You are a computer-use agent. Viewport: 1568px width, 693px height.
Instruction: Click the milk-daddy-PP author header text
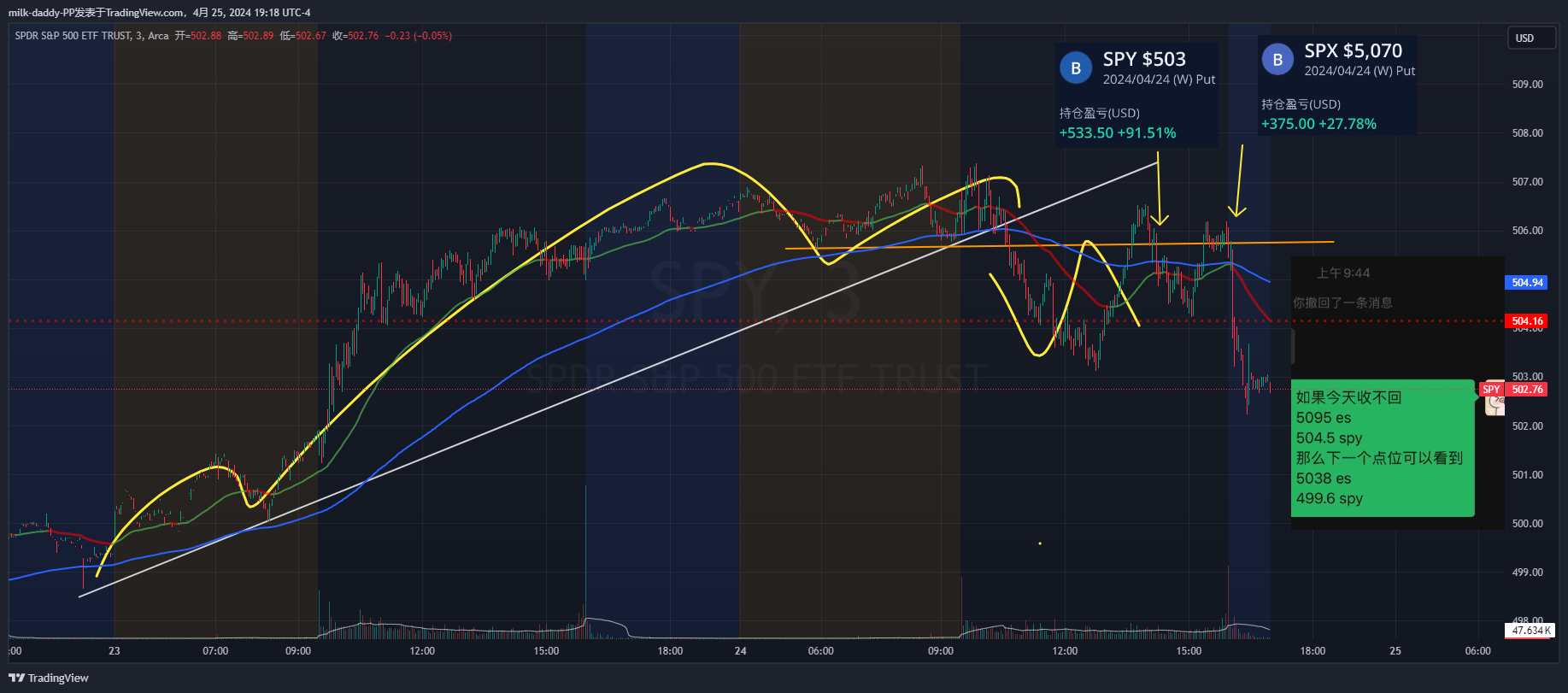pyautogui.click(x=159, y=13)
